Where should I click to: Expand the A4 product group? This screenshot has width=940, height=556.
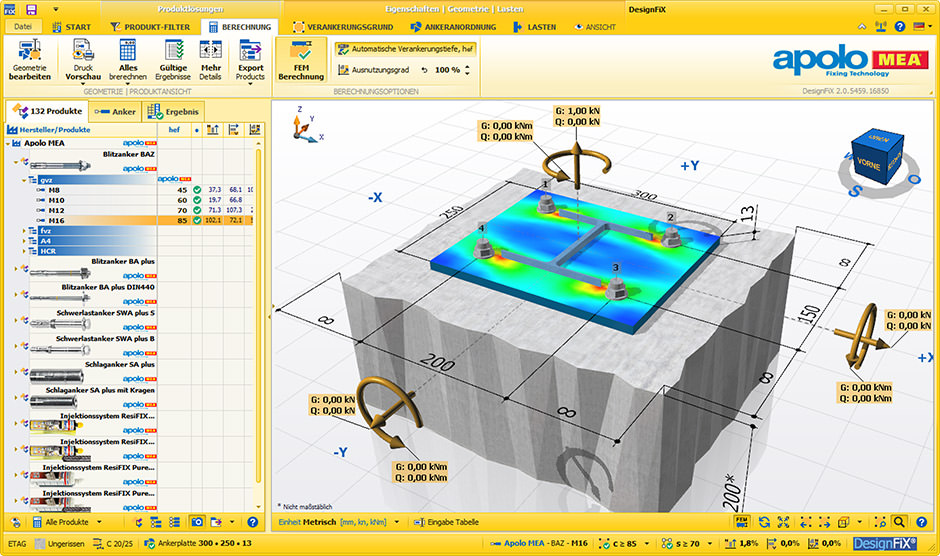25,241
